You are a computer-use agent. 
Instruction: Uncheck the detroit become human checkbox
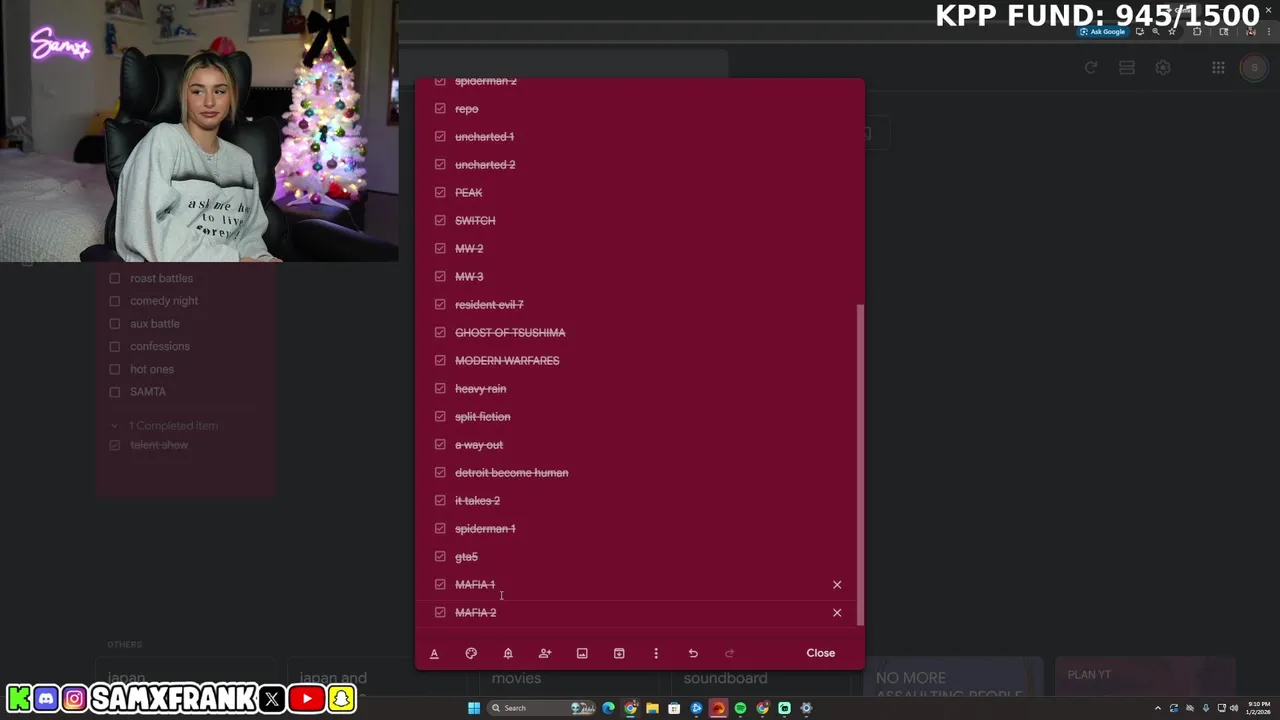pos(440,472)
